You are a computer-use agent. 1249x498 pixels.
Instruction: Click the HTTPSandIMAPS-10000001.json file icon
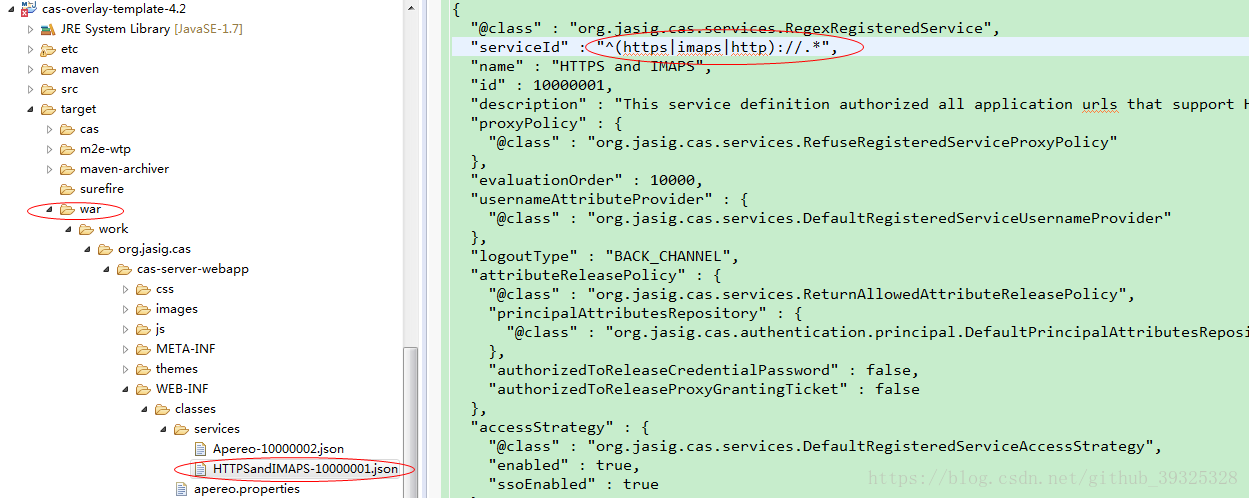pyautogui.click(x=200, y=469)
